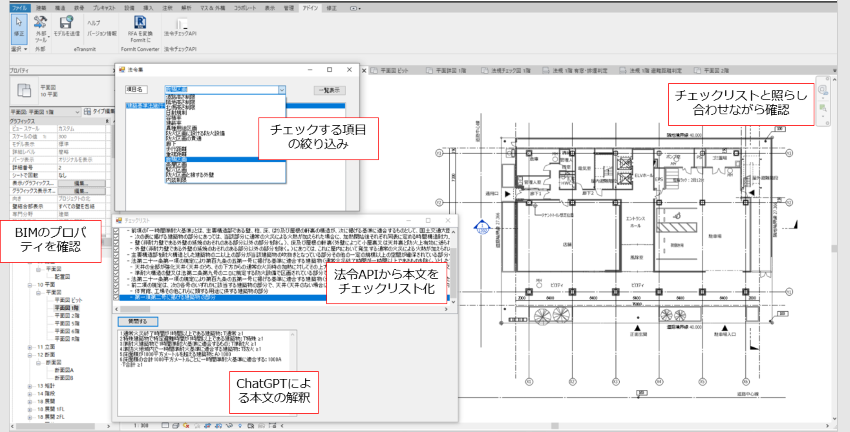Image resolution: width=850 pixels, height=432 pixels.
Task: Open the 平面図: 平面図 1階 type selector
Action: pyautogui.click(x=45, y=112)
